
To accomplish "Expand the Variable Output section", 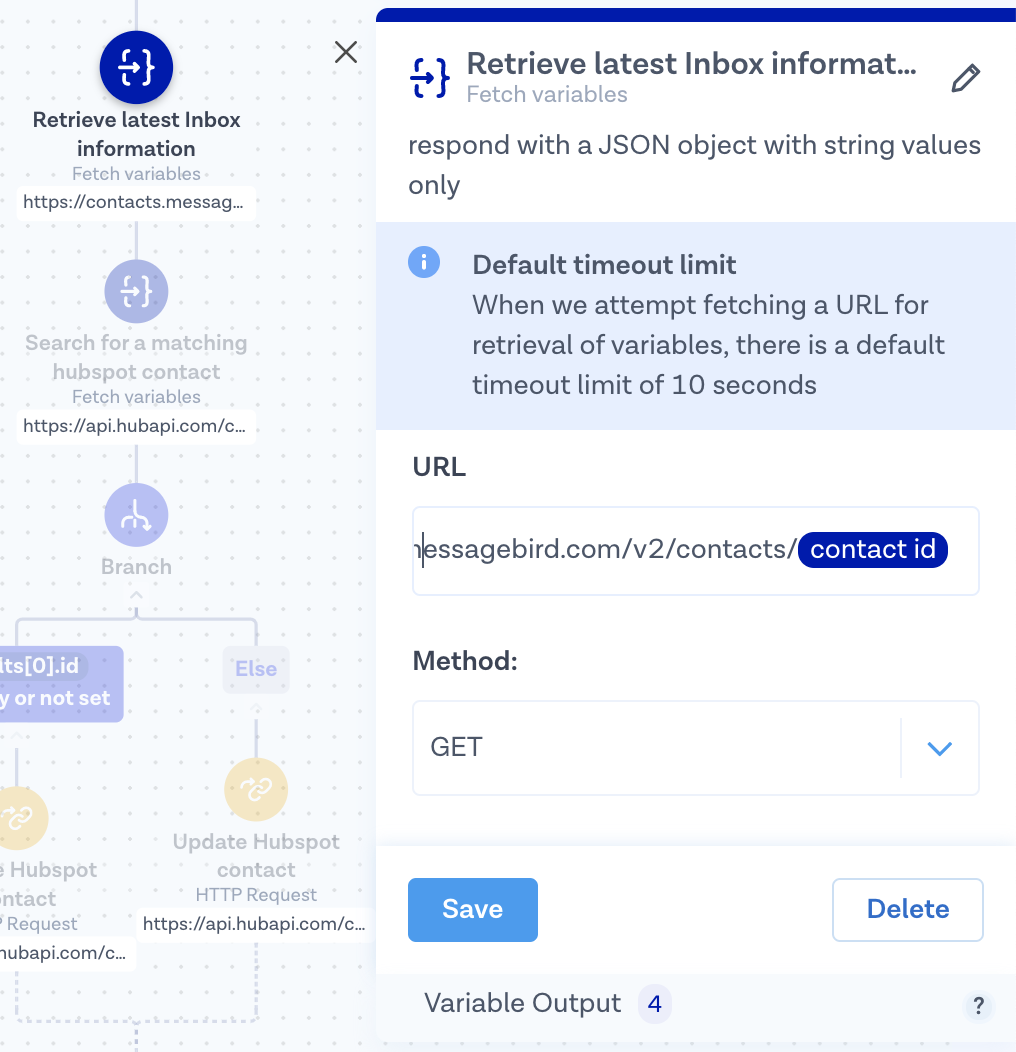I will tap(522, 1003).
